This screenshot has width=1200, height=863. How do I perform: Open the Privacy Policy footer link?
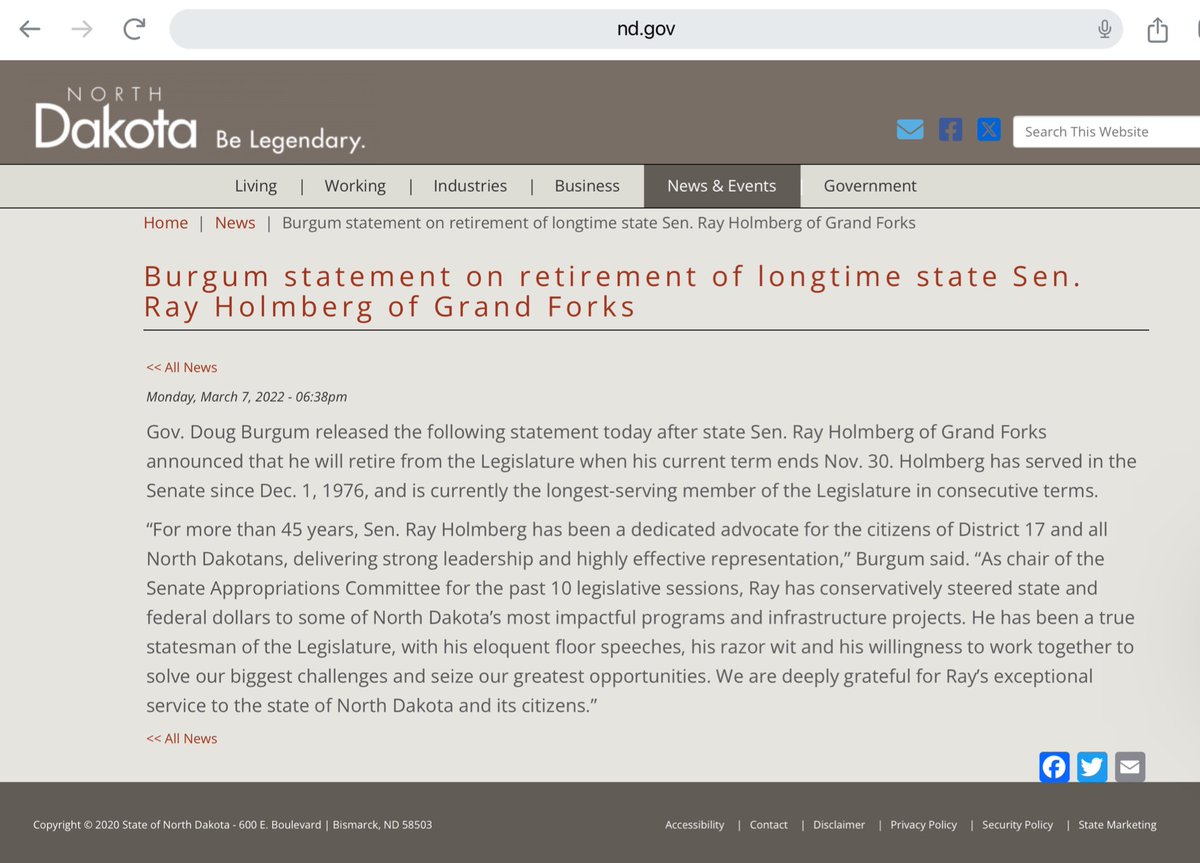point(924,825)
